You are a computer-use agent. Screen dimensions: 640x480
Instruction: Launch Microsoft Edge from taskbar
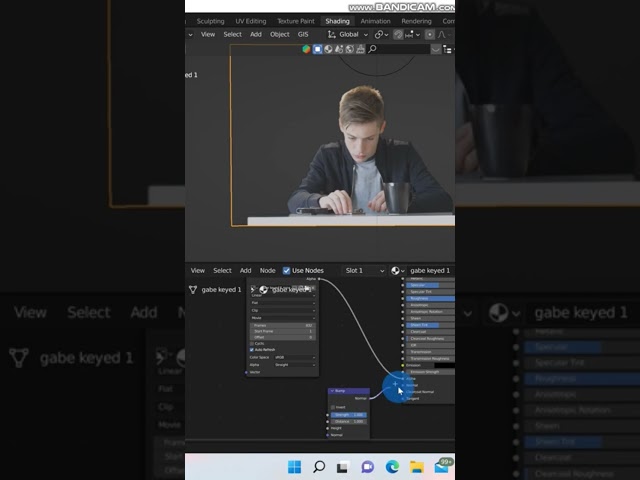tap(392, 467)
